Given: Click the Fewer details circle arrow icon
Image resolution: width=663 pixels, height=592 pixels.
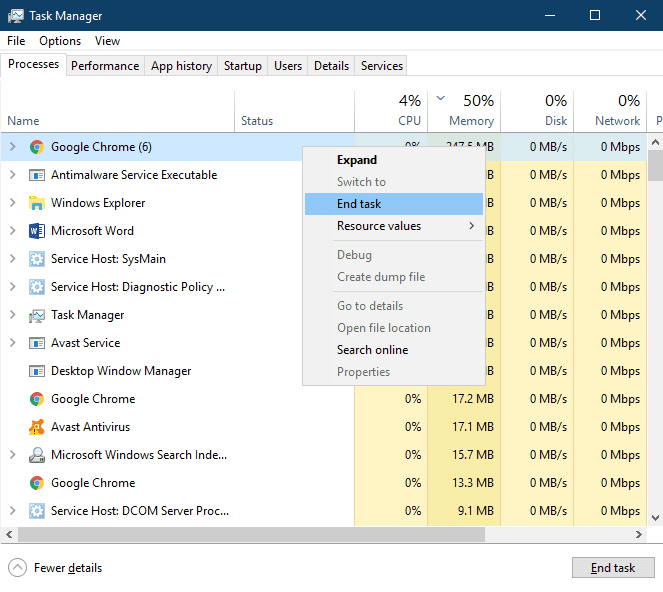Looking at the screenshot, I should tap(17, 567).
